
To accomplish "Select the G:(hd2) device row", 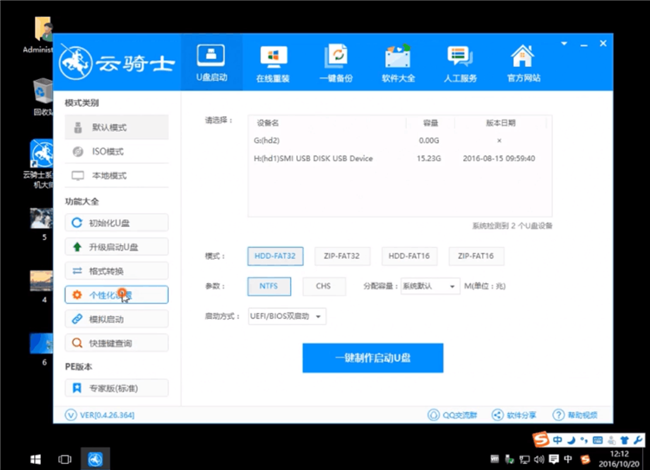I will point(400,141).
